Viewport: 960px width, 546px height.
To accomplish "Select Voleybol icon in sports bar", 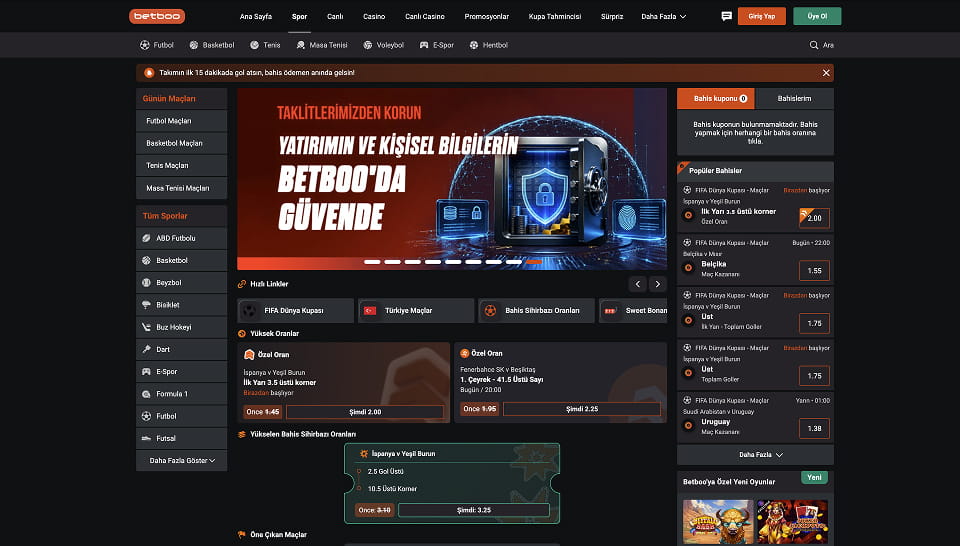I will [367, 45].
